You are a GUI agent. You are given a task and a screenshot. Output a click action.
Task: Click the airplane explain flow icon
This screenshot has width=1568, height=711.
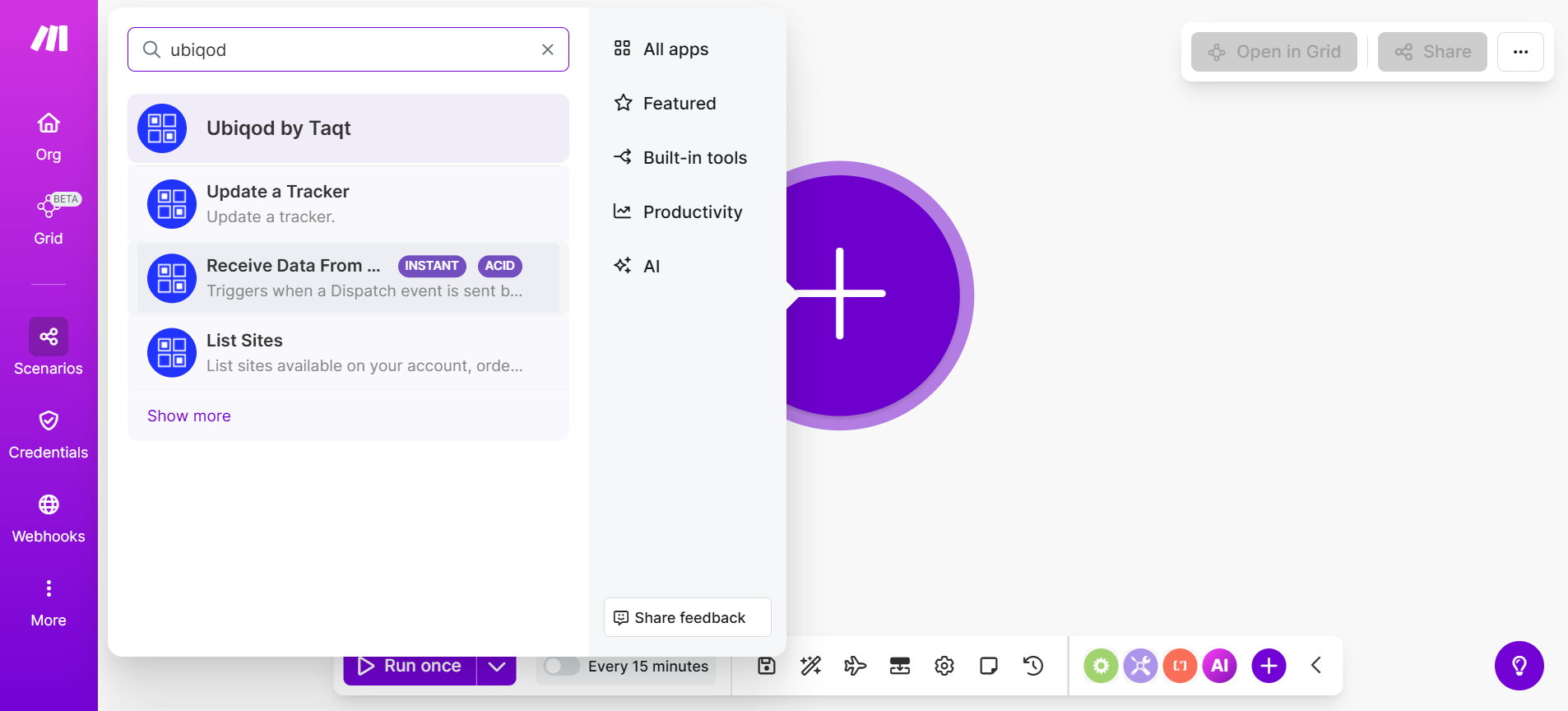pyautogui.click(x=855, y=666)
